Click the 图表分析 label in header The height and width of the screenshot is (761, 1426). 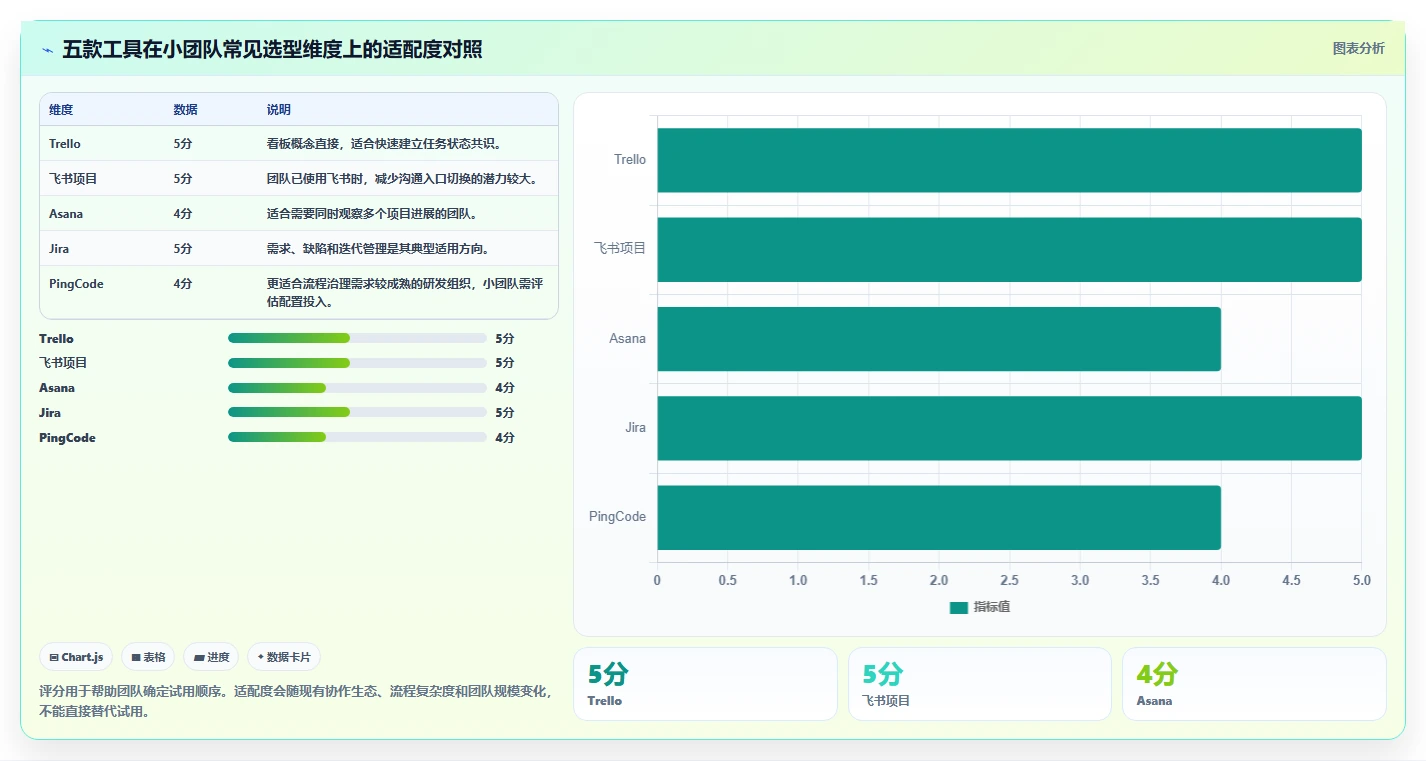[1358, 48]
